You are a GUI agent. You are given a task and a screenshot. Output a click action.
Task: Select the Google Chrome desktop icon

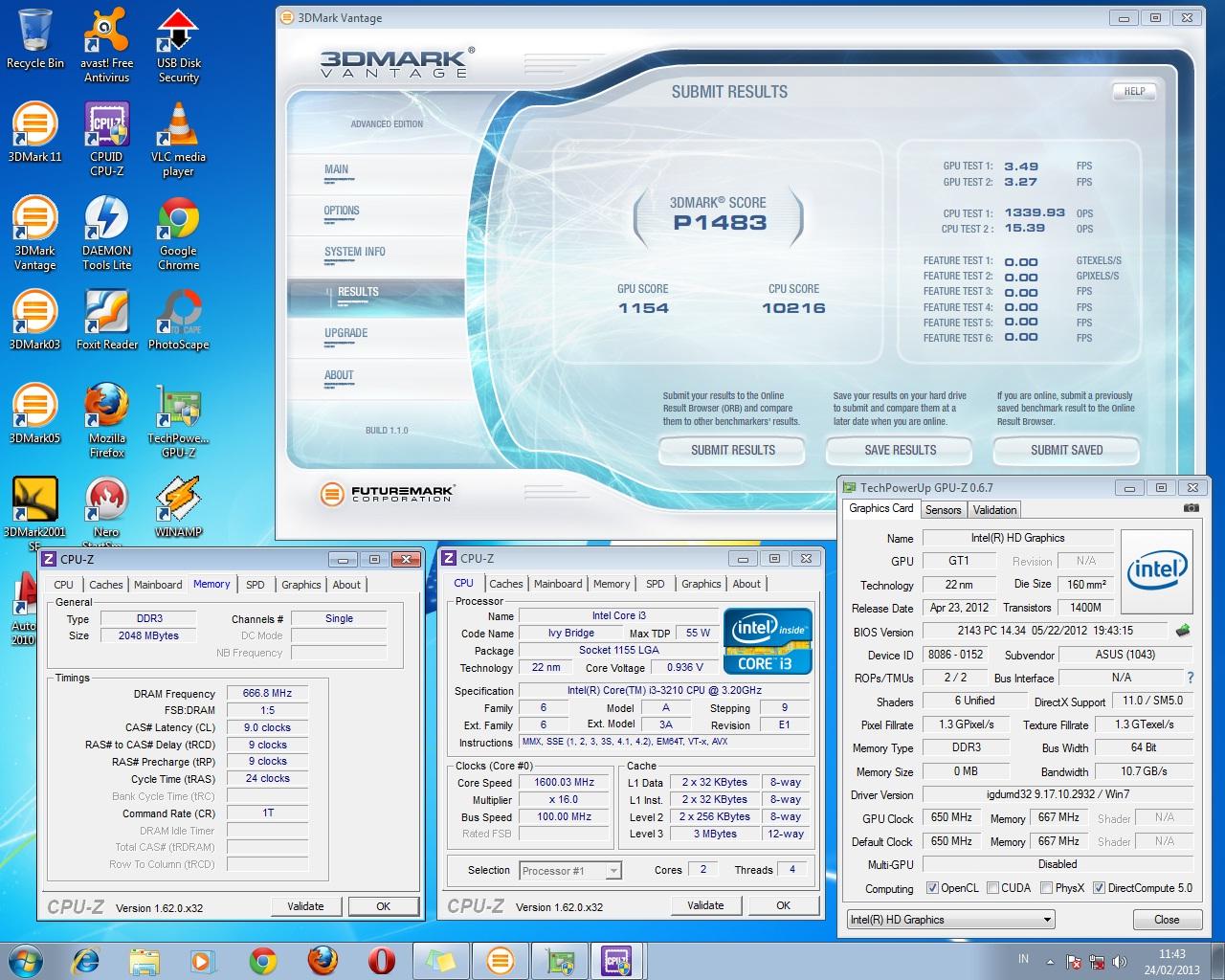click(x=179, y=233)
